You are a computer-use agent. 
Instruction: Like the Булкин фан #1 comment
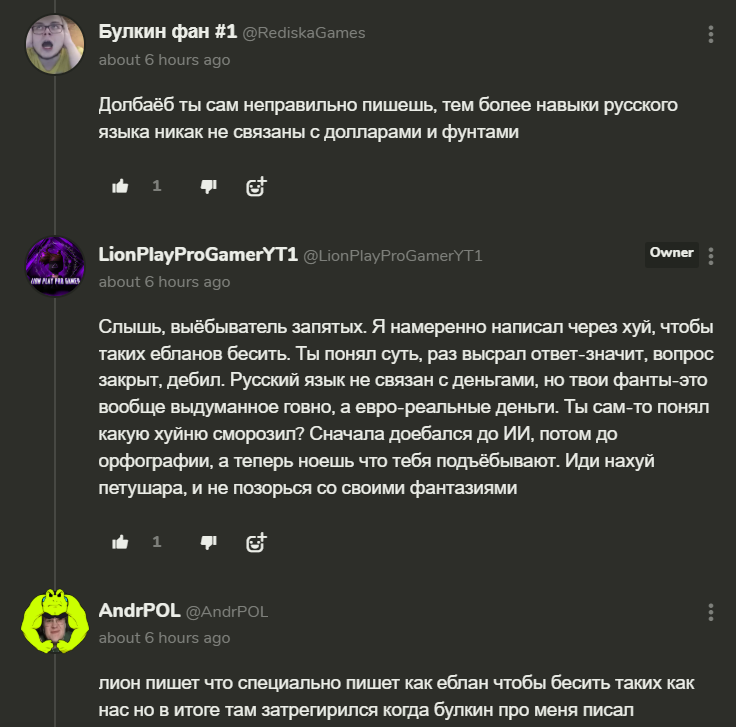point(121,186)
